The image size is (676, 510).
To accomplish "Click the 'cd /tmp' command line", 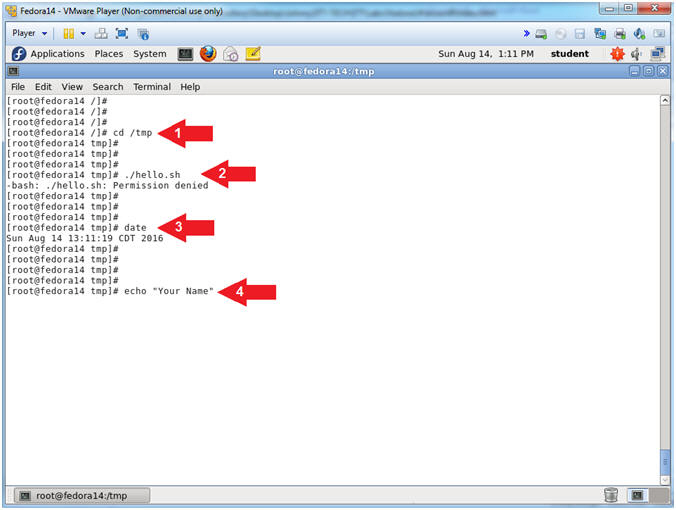I will 80,133.
